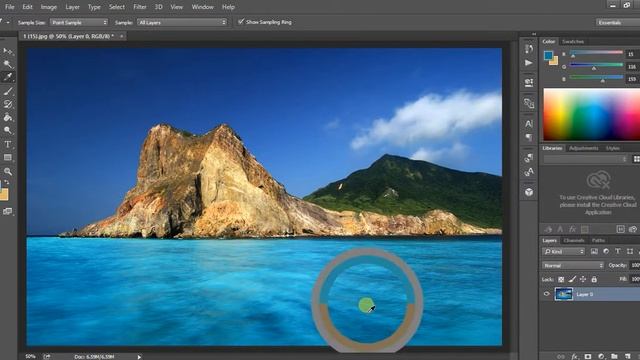Viewport: 640px width, 360px height.
Task: Open layer filter Kind dropdown
Action: click(x=564, y=251)
